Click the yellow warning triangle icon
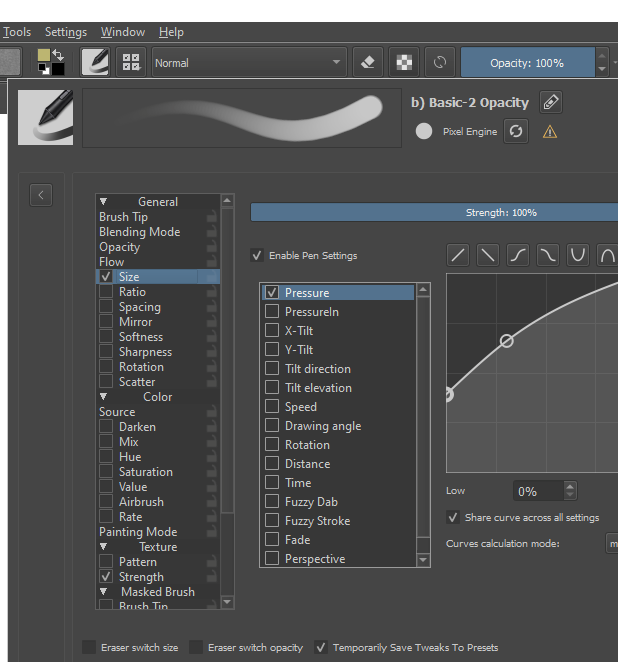Viewport: 618px width, 662px height. 550,132
